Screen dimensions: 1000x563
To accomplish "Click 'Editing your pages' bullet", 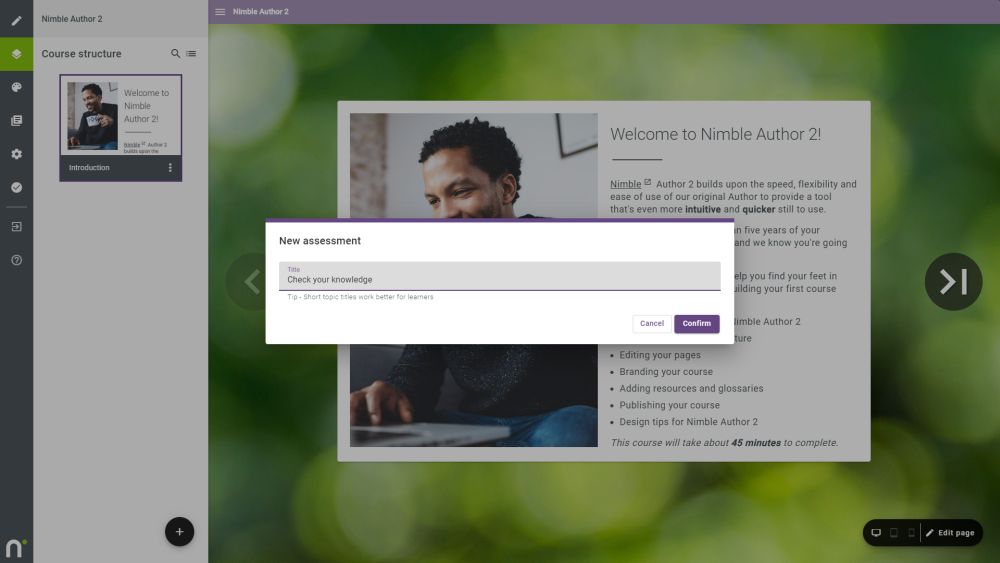I will (x=660, y=355).
